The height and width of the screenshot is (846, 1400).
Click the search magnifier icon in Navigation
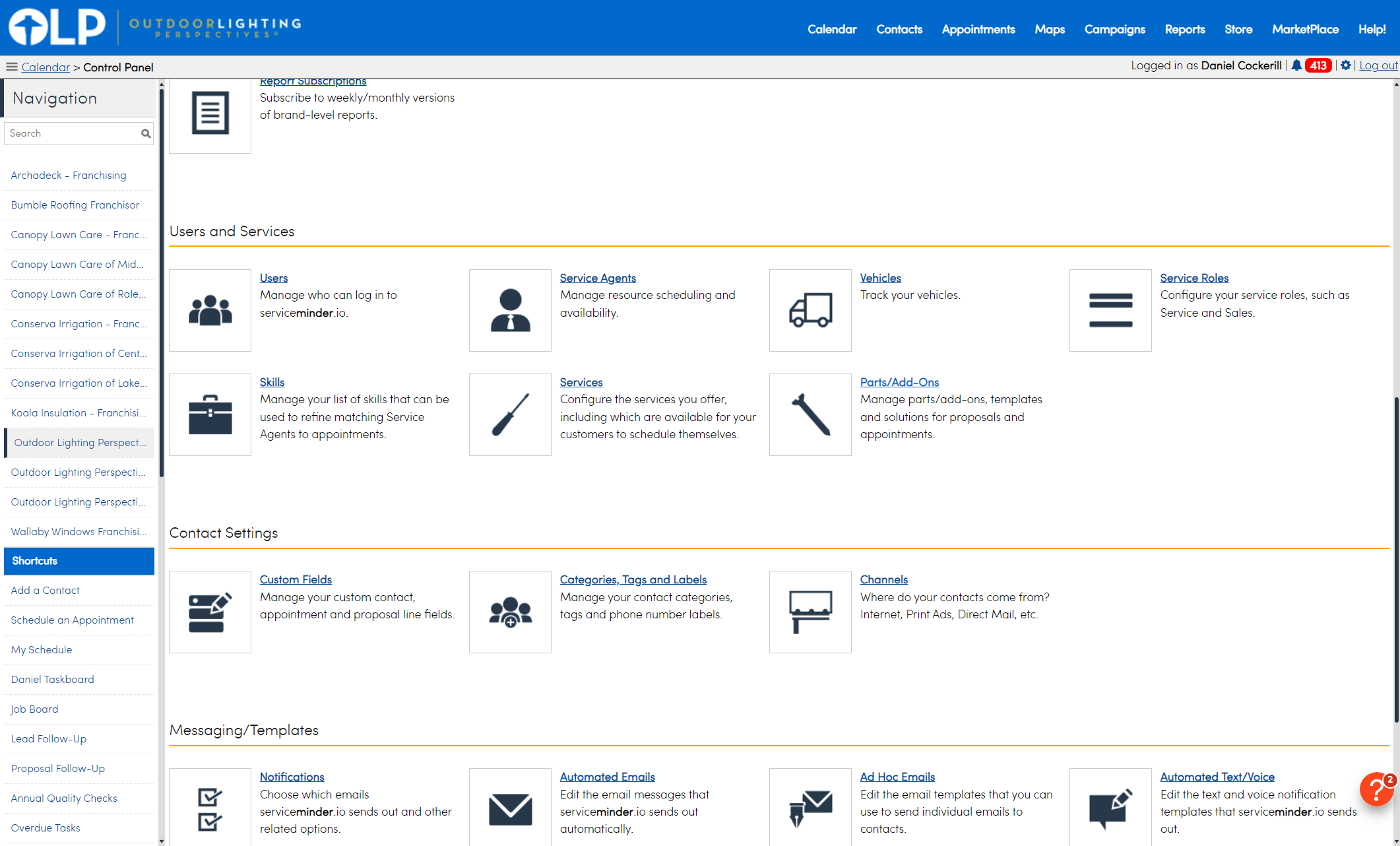[x=146, y=133]
